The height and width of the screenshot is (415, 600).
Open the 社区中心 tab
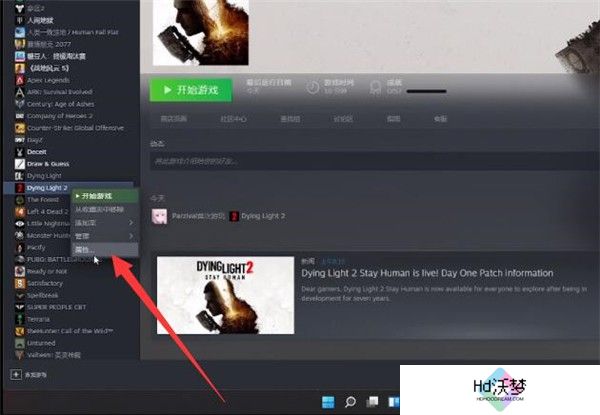coord(233,119)
